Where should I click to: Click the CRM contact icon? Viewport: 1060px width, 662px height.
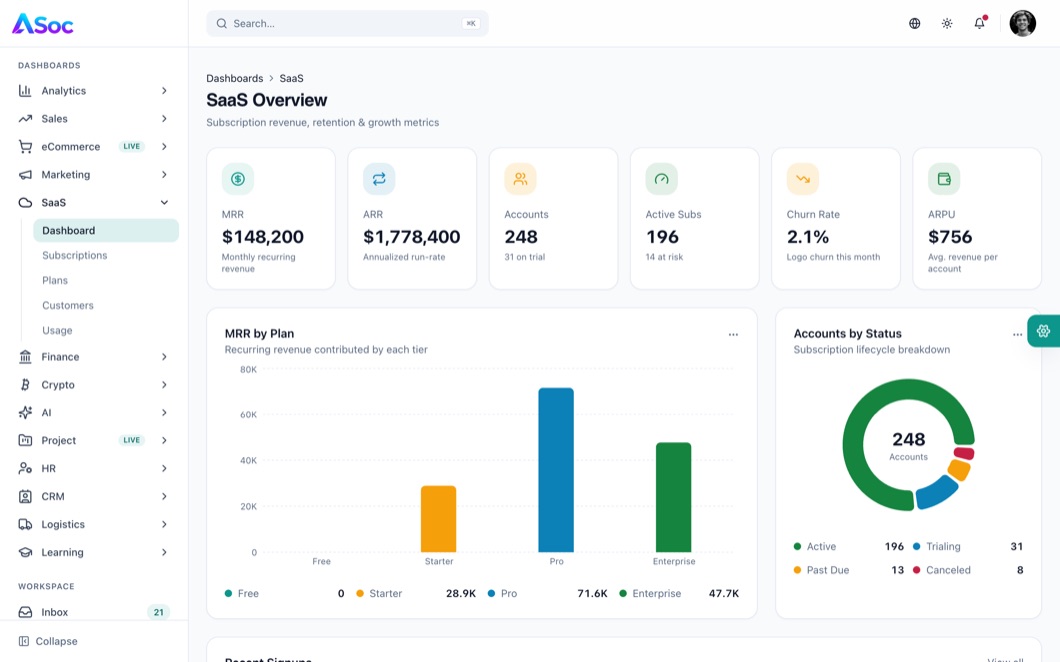[25, 496]
